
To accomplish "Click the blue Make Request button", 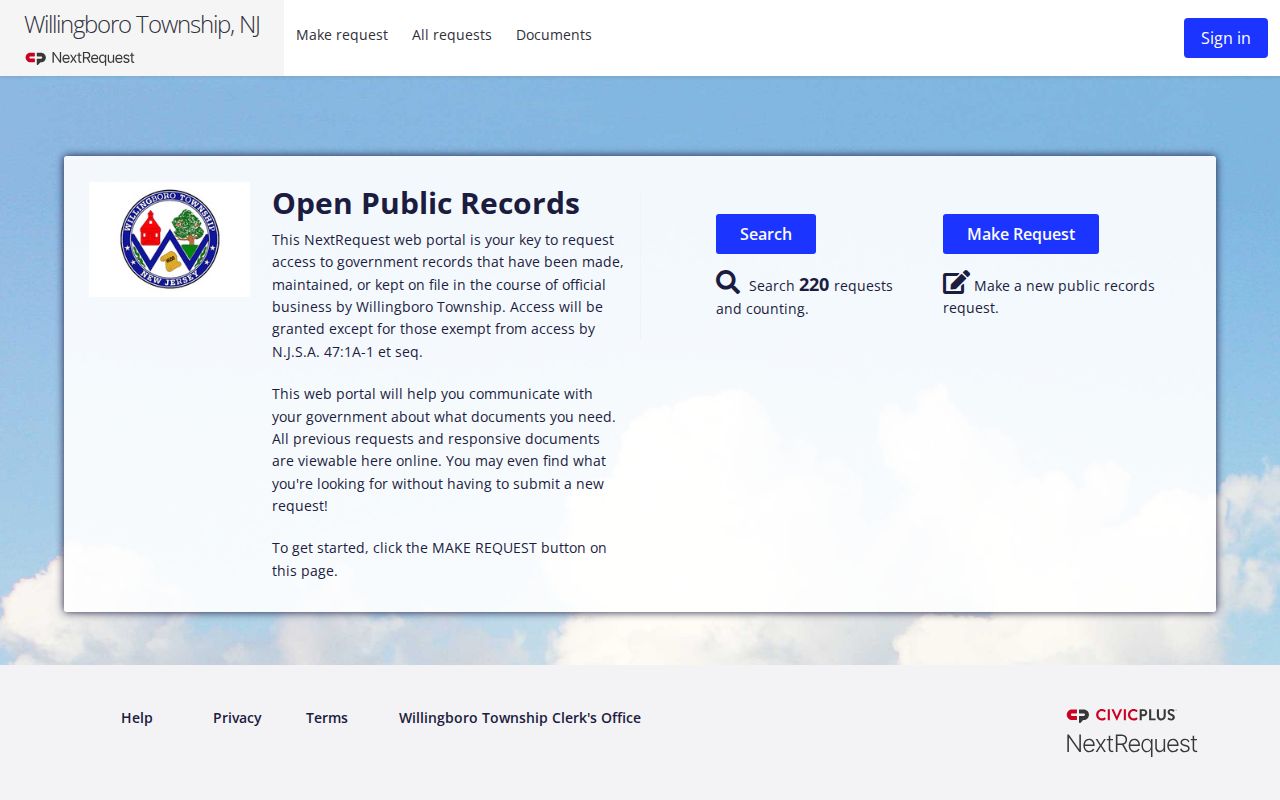I will point(1021,234).
